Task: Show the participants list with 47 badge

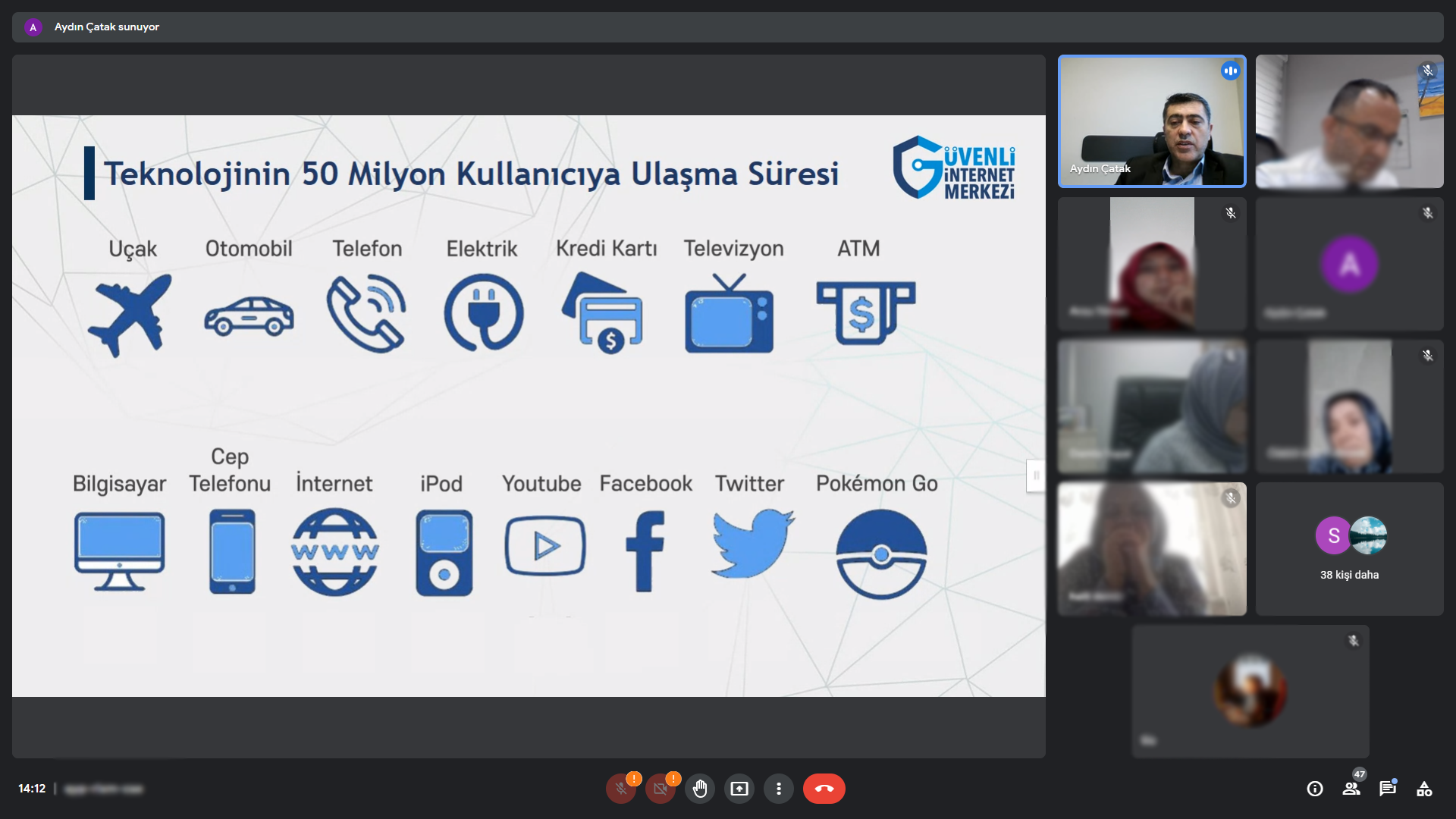Action: 1351,789
